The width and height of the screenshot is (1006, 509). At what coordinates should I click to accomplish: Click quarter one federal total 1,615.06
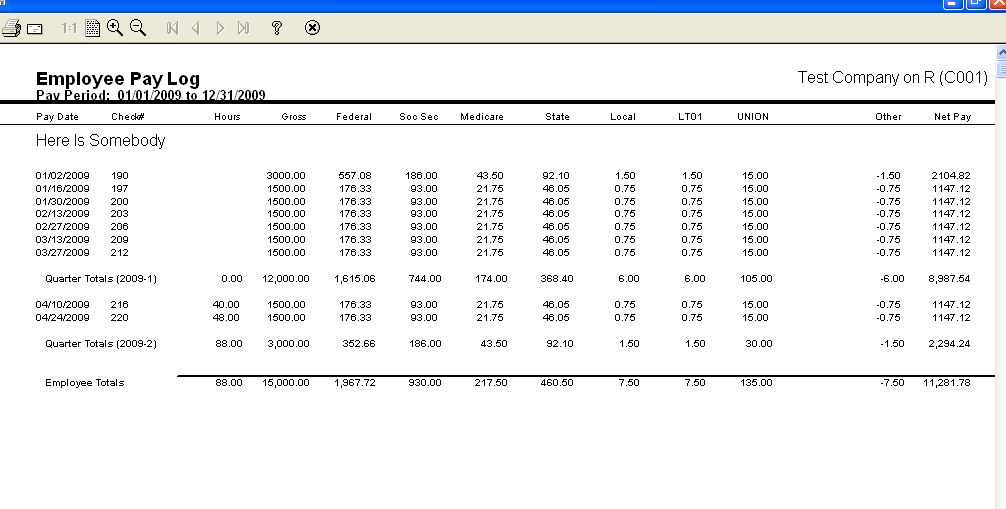pos(355,279)
